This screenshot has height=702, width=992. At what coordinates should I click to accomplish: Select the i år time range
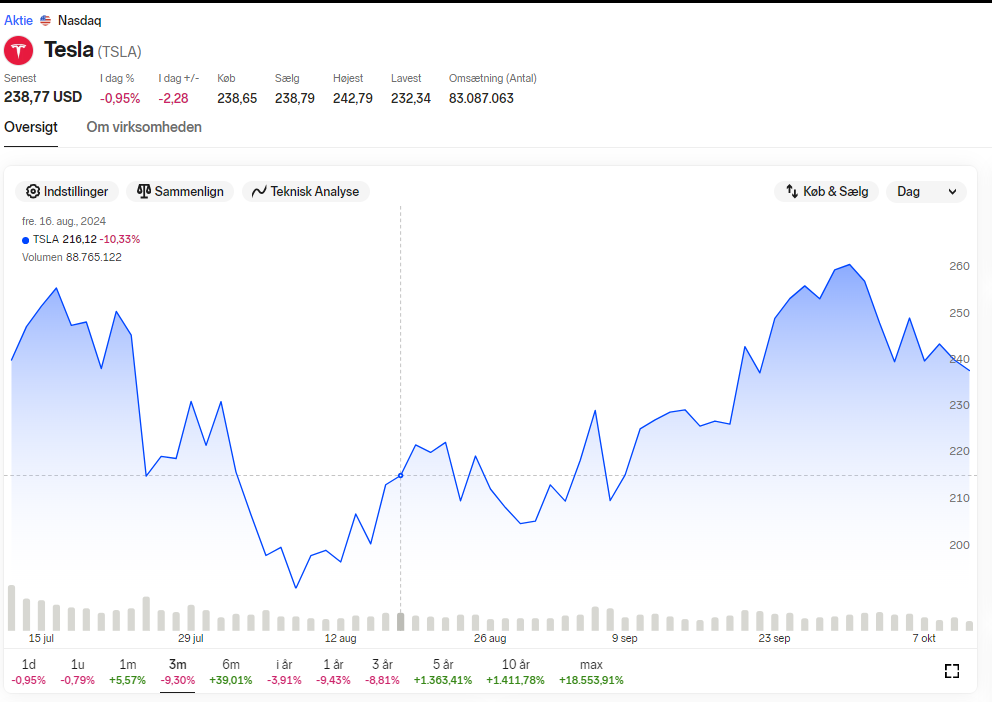(284, 672)
